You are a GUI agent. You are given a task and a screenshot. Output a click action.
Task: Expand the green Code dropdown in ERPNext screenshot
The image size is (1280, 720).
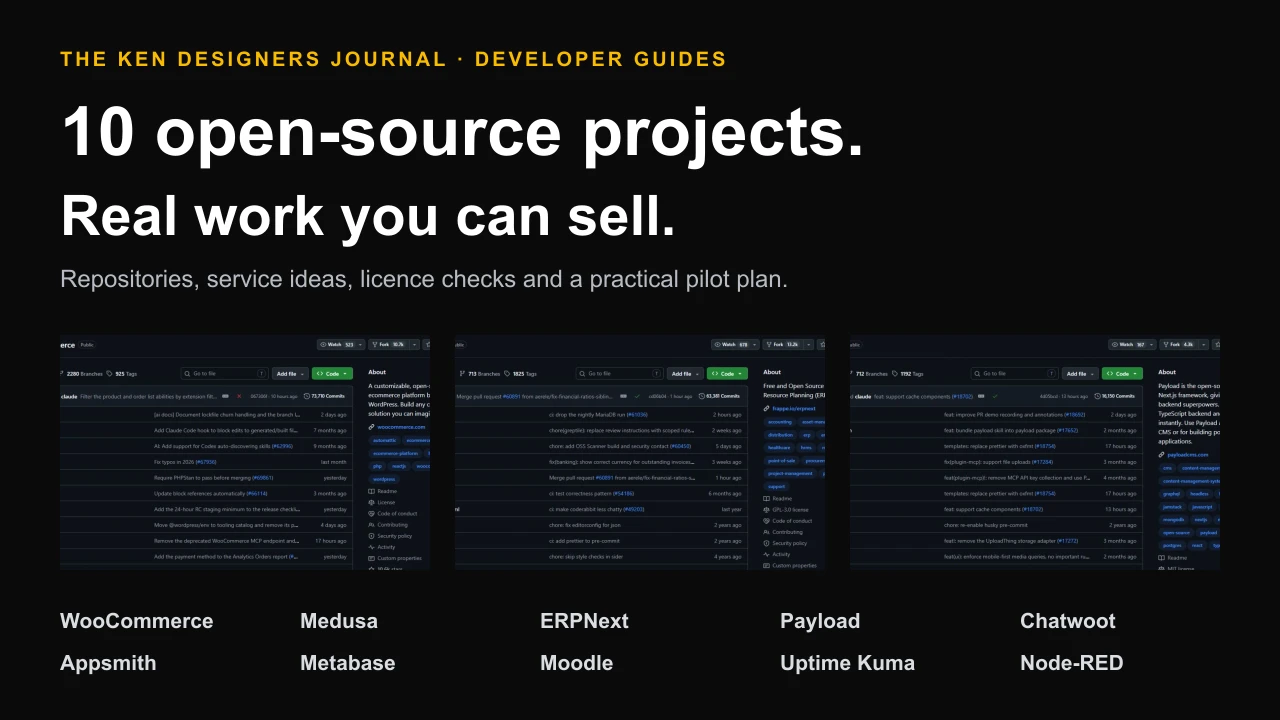pyautogui.click(x=727, y=374)
